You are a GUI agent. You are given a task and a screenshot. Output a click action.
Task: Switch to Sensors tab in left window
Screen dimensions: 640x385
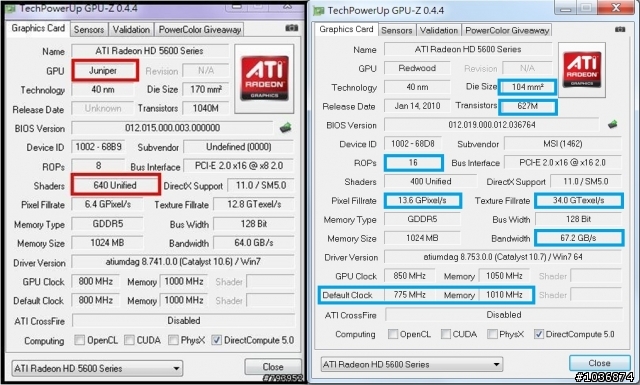(89, 30)
